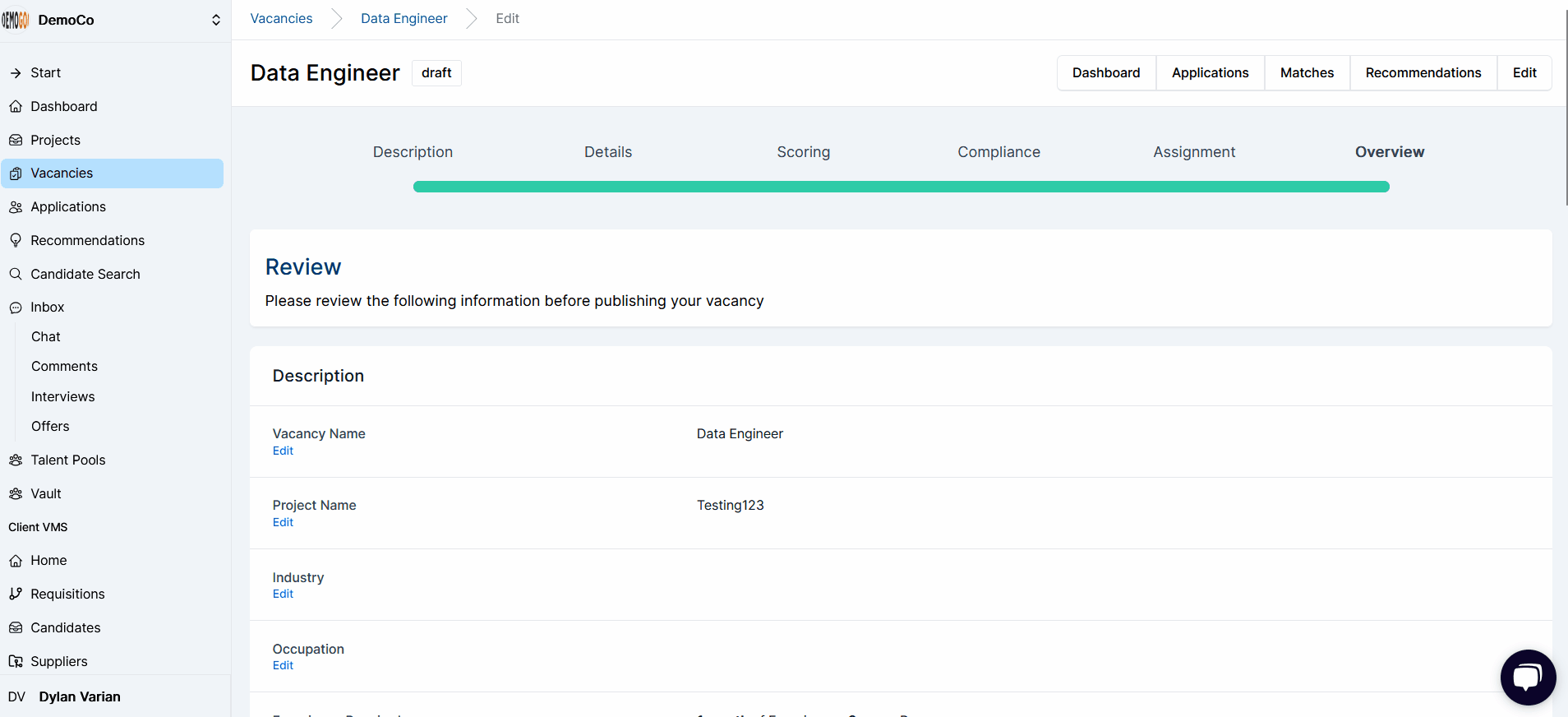The height and width of the screenshot is (717, 1568).
Task: Open the vacancy Dashboard button
Action: 1106,73
